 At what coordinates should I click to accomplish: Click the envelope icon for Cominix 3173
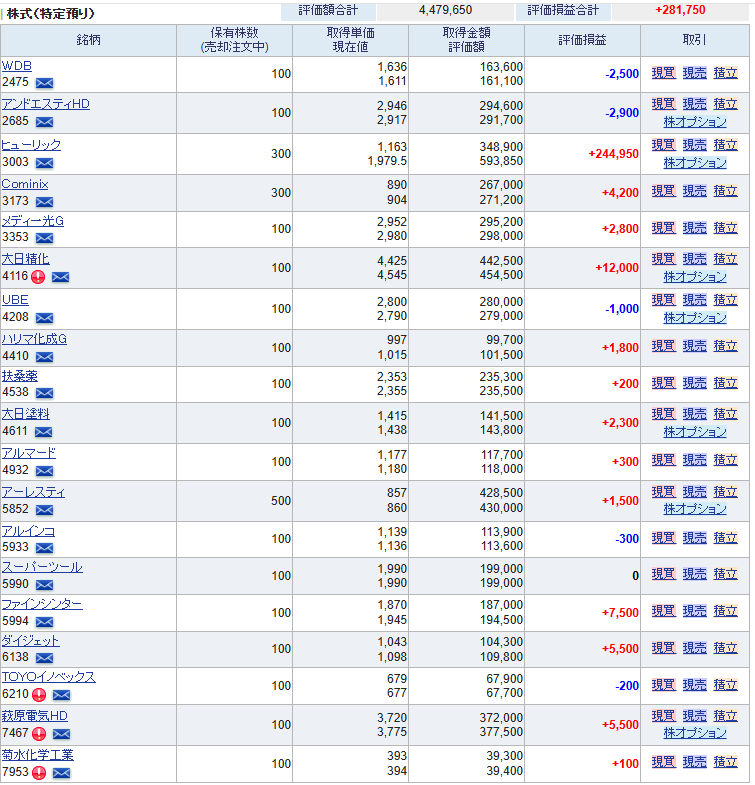click(44, 202)
